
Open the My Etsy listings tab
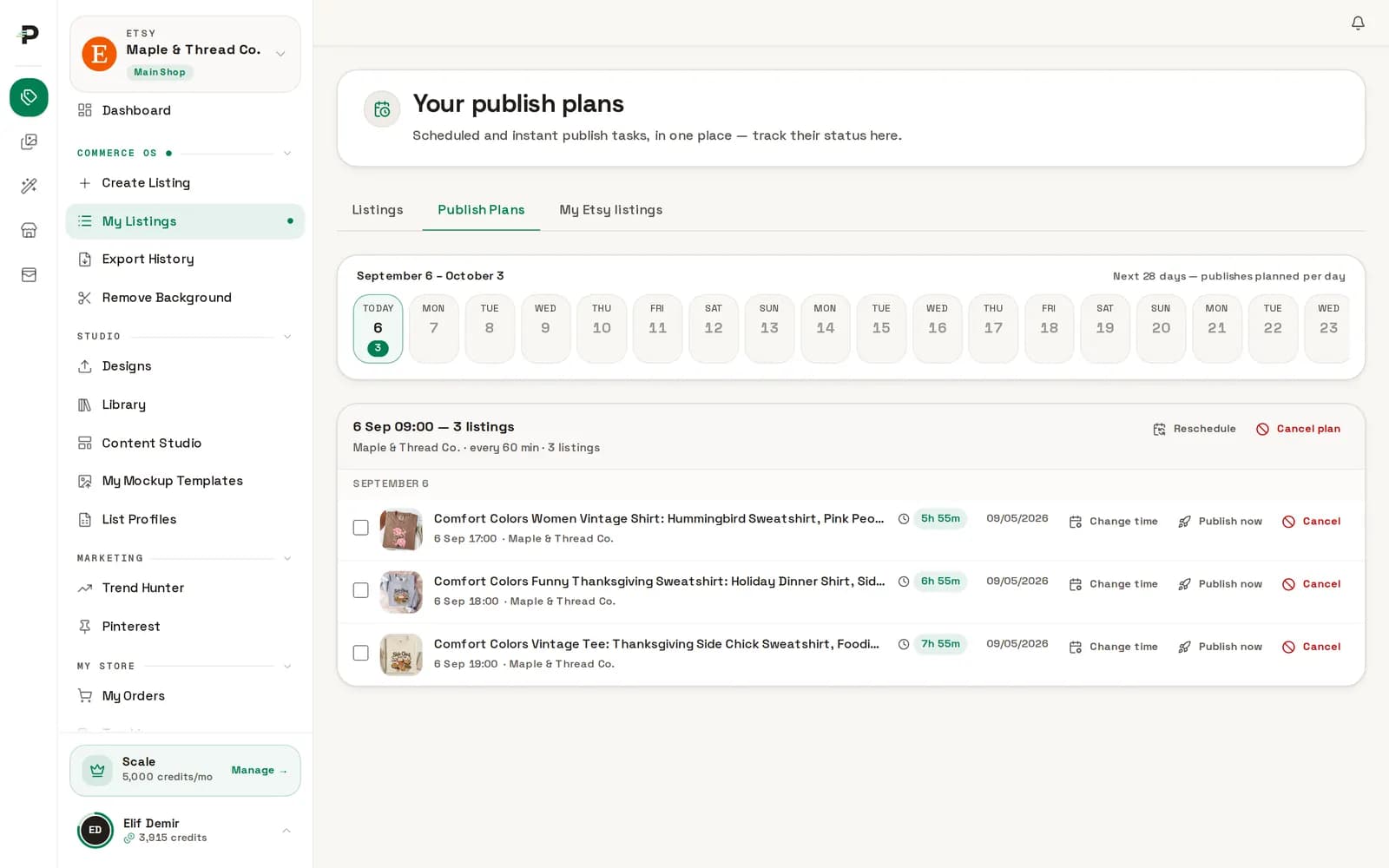611,210
